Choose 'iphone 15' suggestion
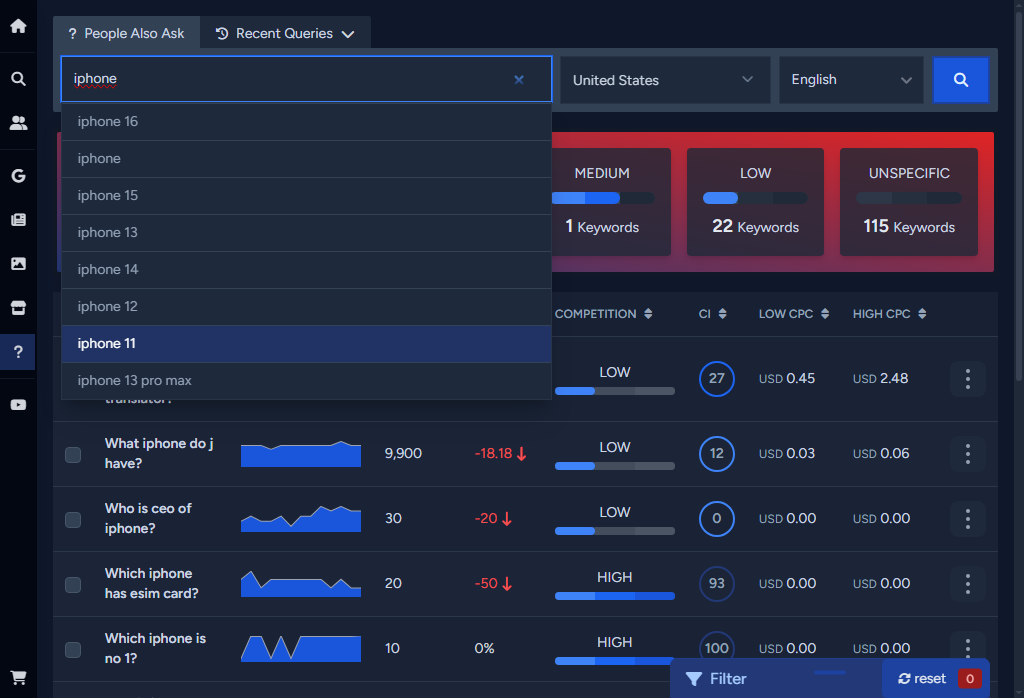The height and width of the screenshot is (698, 1024). pos(306,196)
